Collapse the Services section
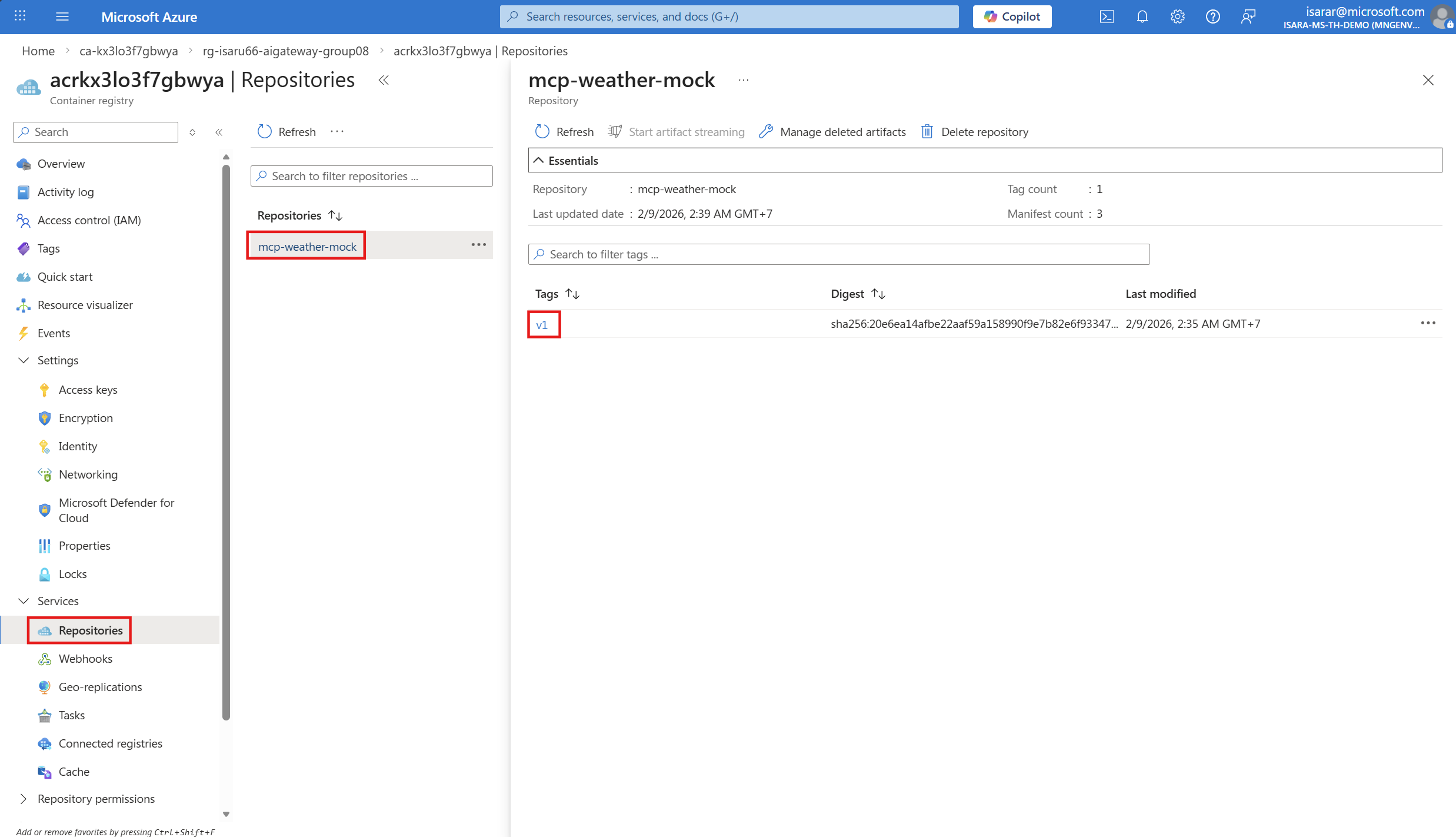 tap(58, 601)
